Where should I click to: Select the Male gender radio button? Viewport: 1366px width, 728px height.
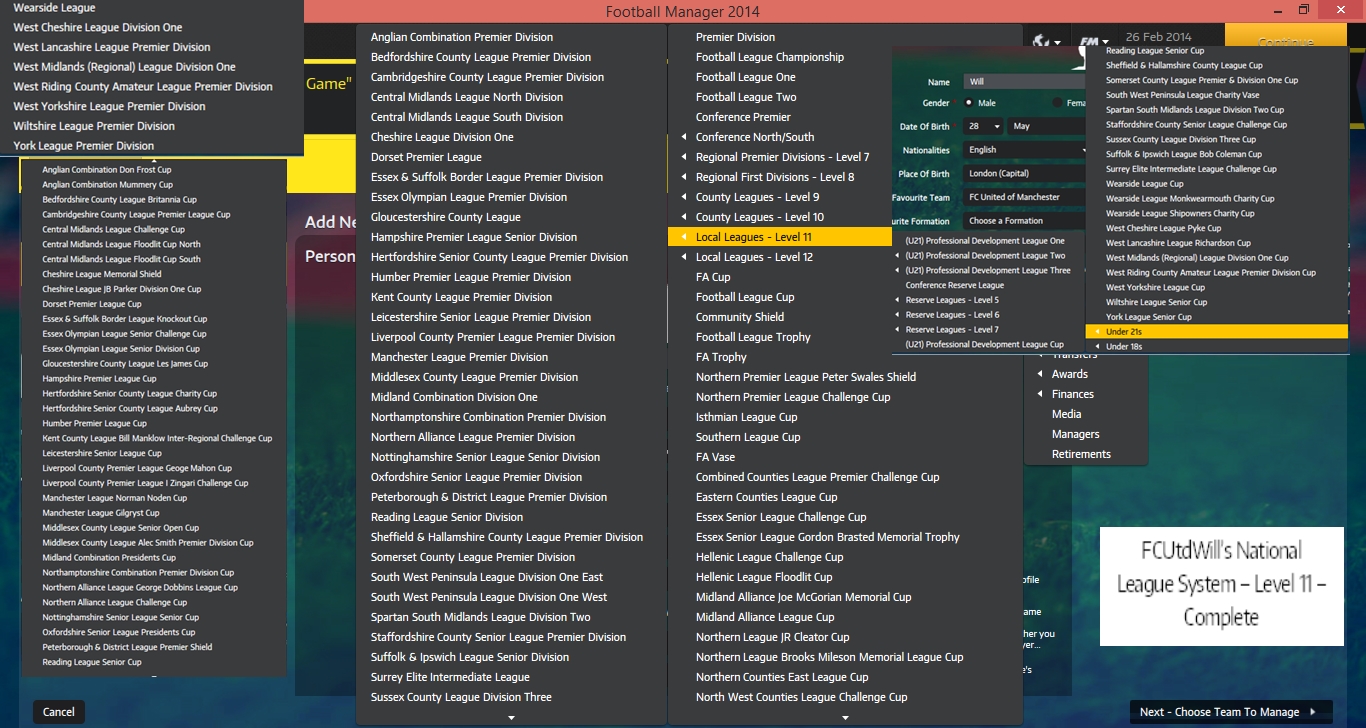click(969, 103)
